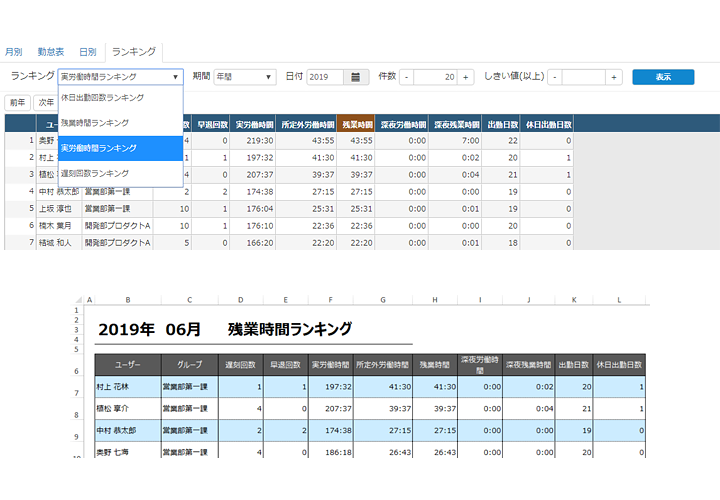
Task: Click the empty しきい値(以上) input field
Action: click(584, 77)
